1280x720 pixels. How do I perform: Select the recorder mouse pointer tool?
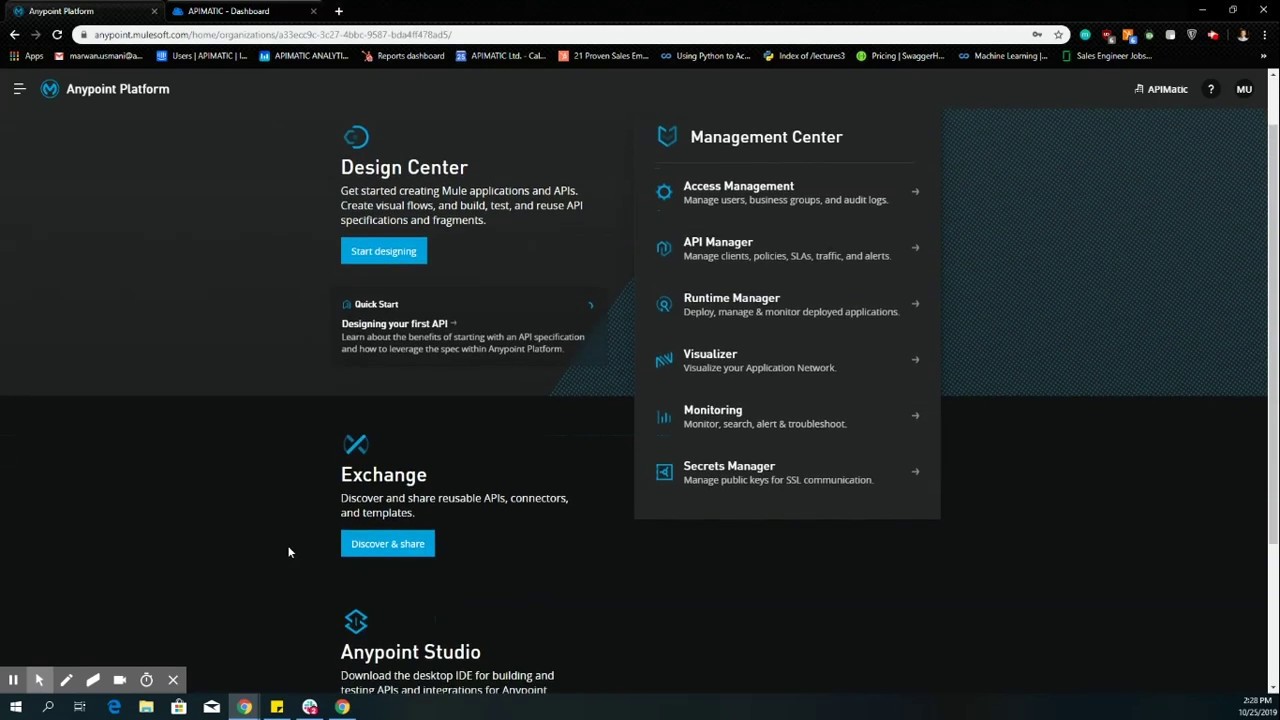(x=39, y=680)
